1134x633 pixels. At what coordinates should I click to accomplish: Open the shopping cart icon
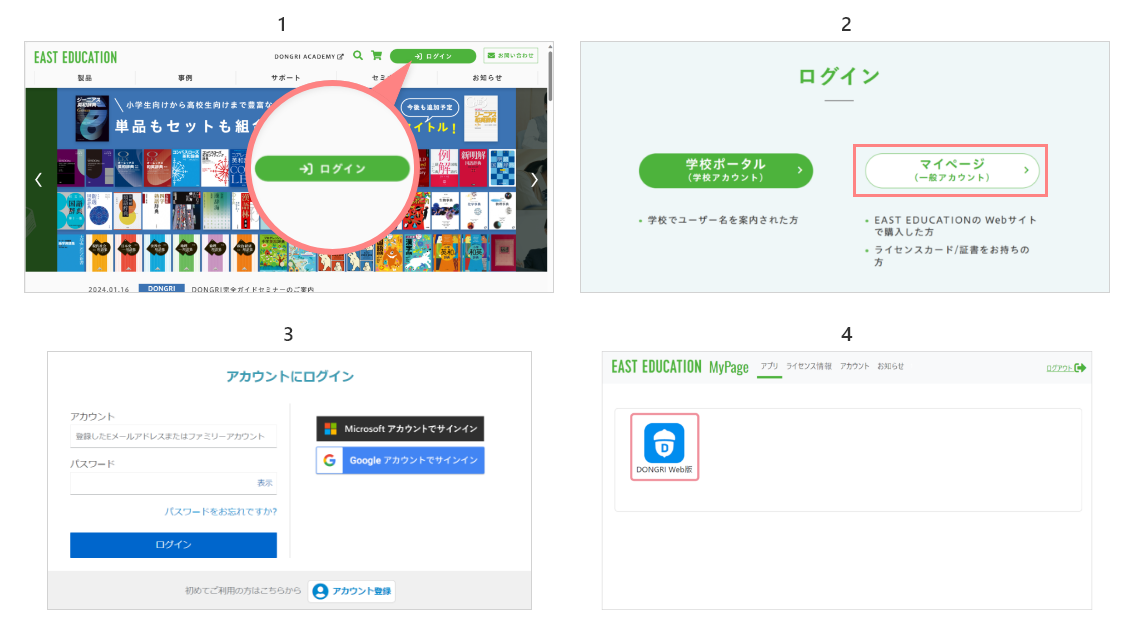376,55
